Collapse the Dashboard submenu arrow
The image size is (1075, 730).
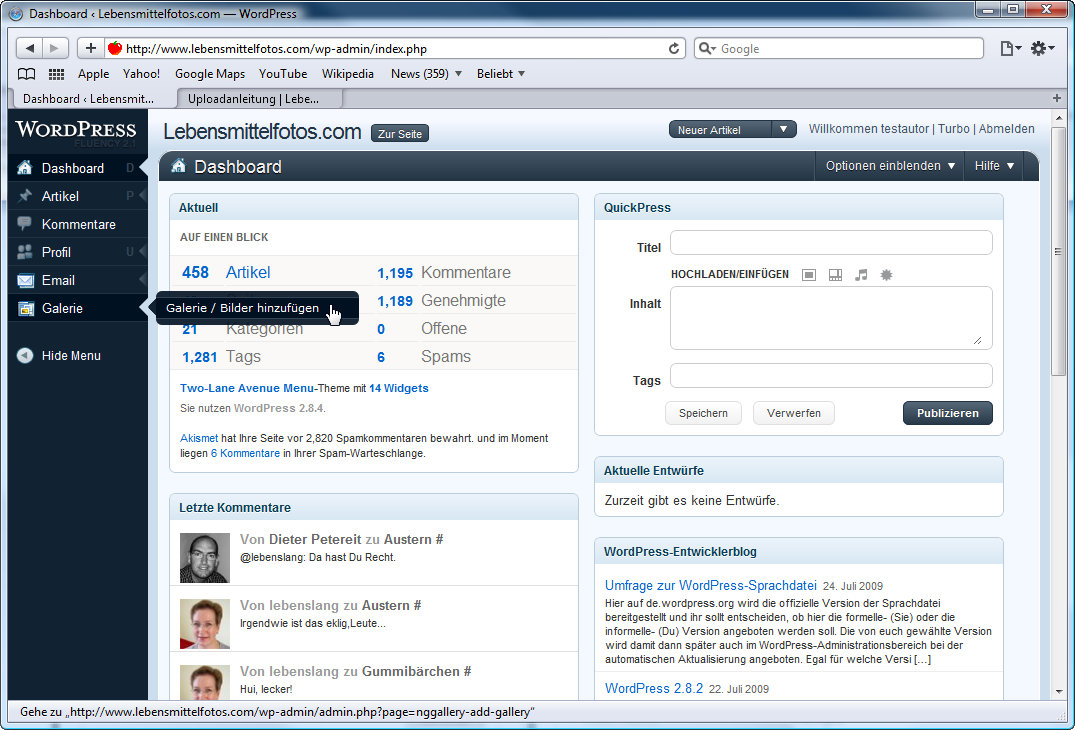click(x=143, y=168)
